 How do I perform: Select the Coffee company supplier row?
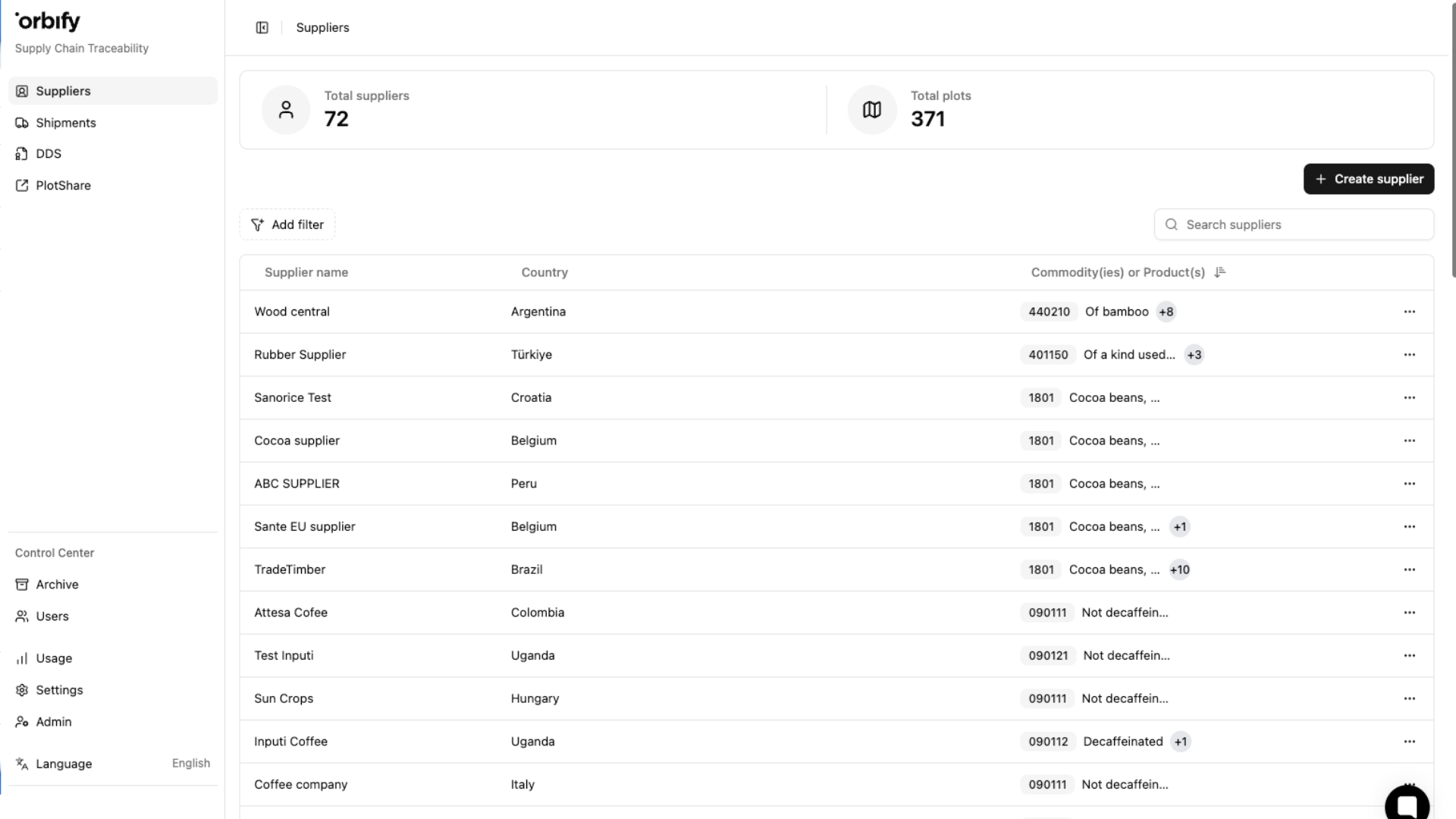pos(836,785)
